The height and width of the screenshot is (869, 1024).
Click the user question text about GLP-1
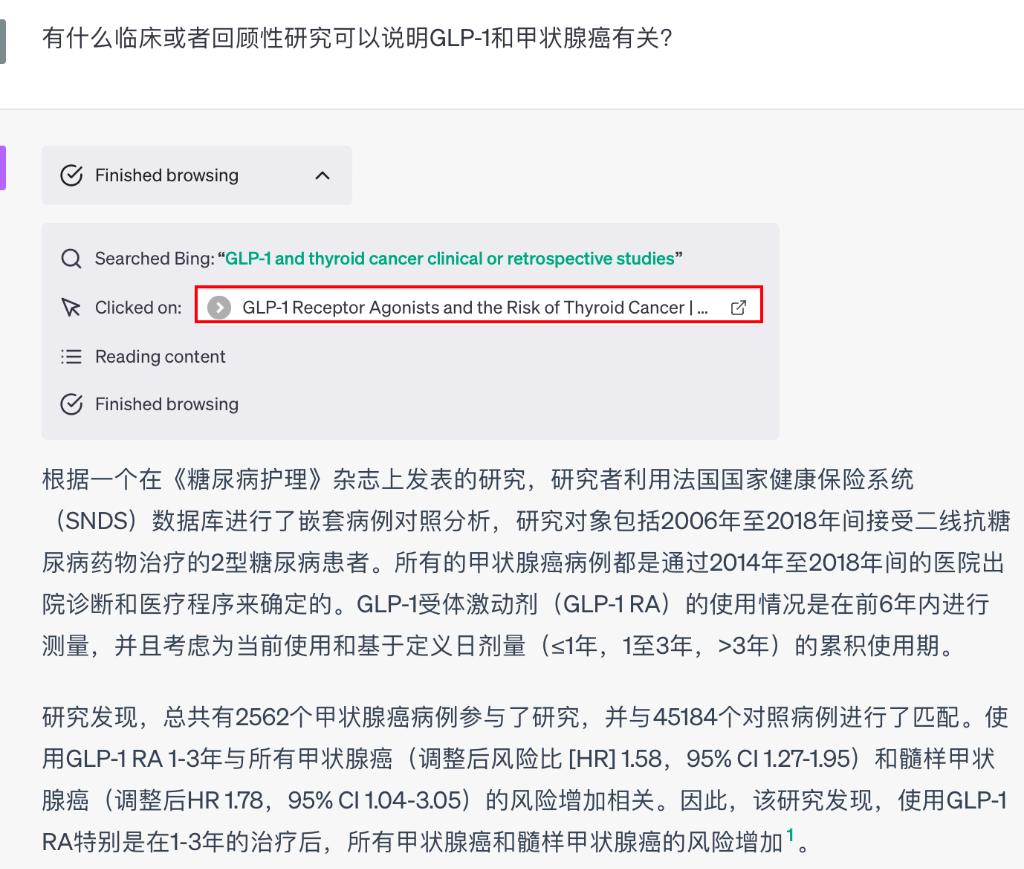point(357,38)
